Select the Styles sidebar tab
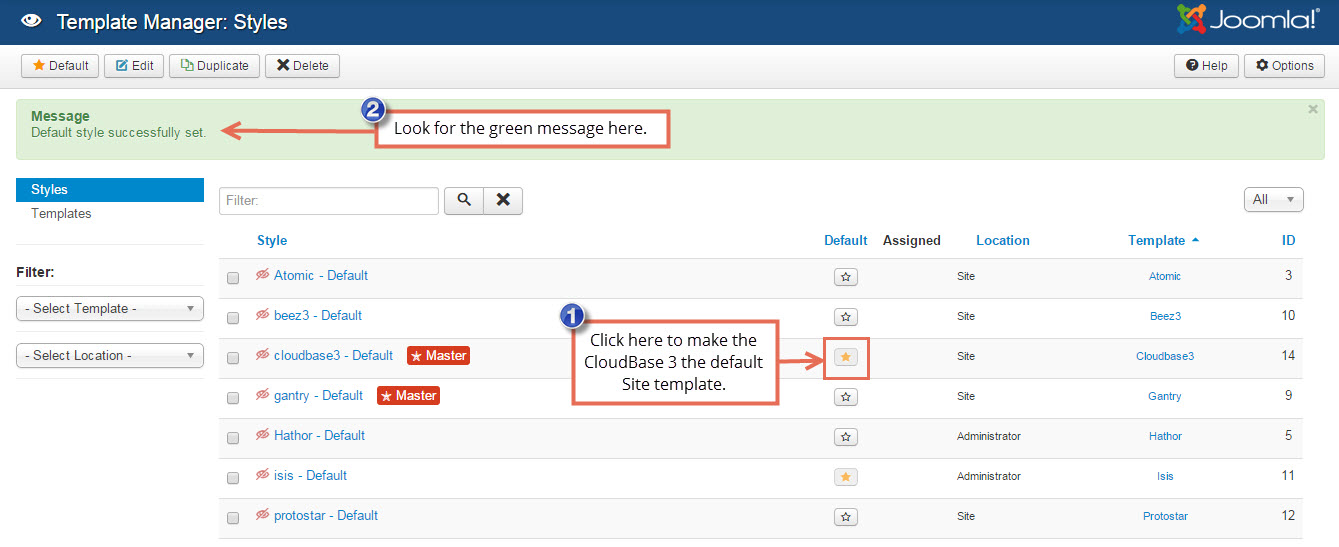1339x547 pixels. (110, 190)
